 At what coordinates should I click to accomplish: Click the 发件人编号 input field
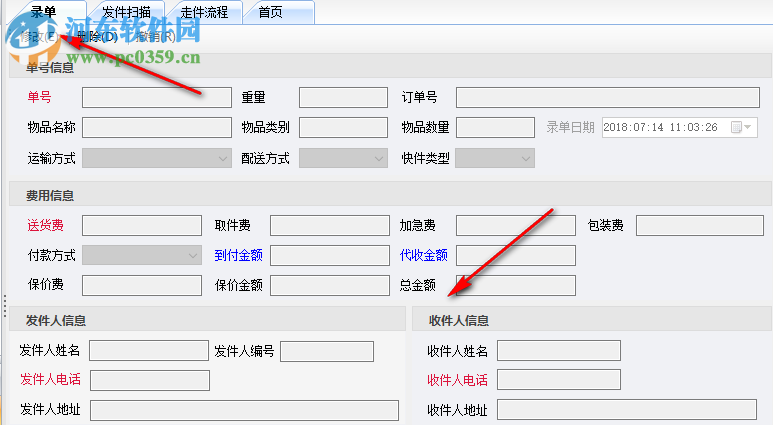(327, 352)
